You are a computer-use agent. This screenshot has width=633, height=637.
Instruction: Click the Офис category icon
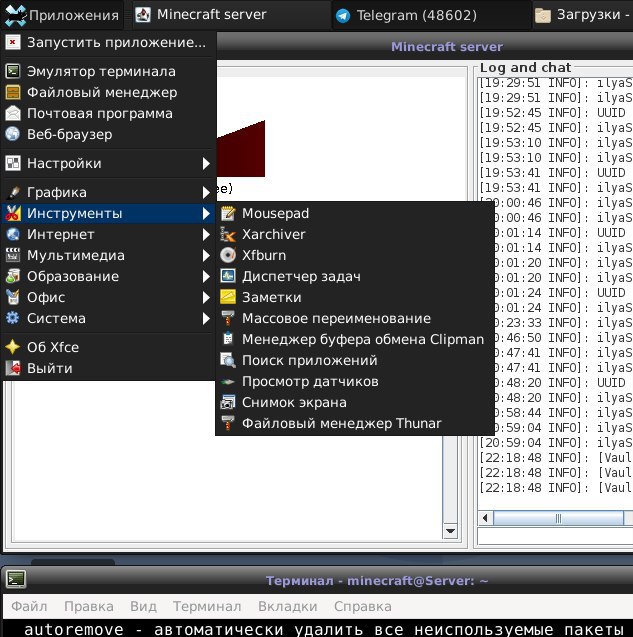coord(13,297)
